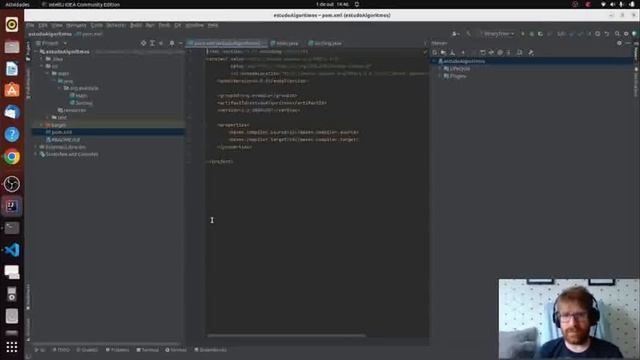Open Google Chrome from Ubuntu dock
Viewport: 640px width, 360px height.
[12, 157]
